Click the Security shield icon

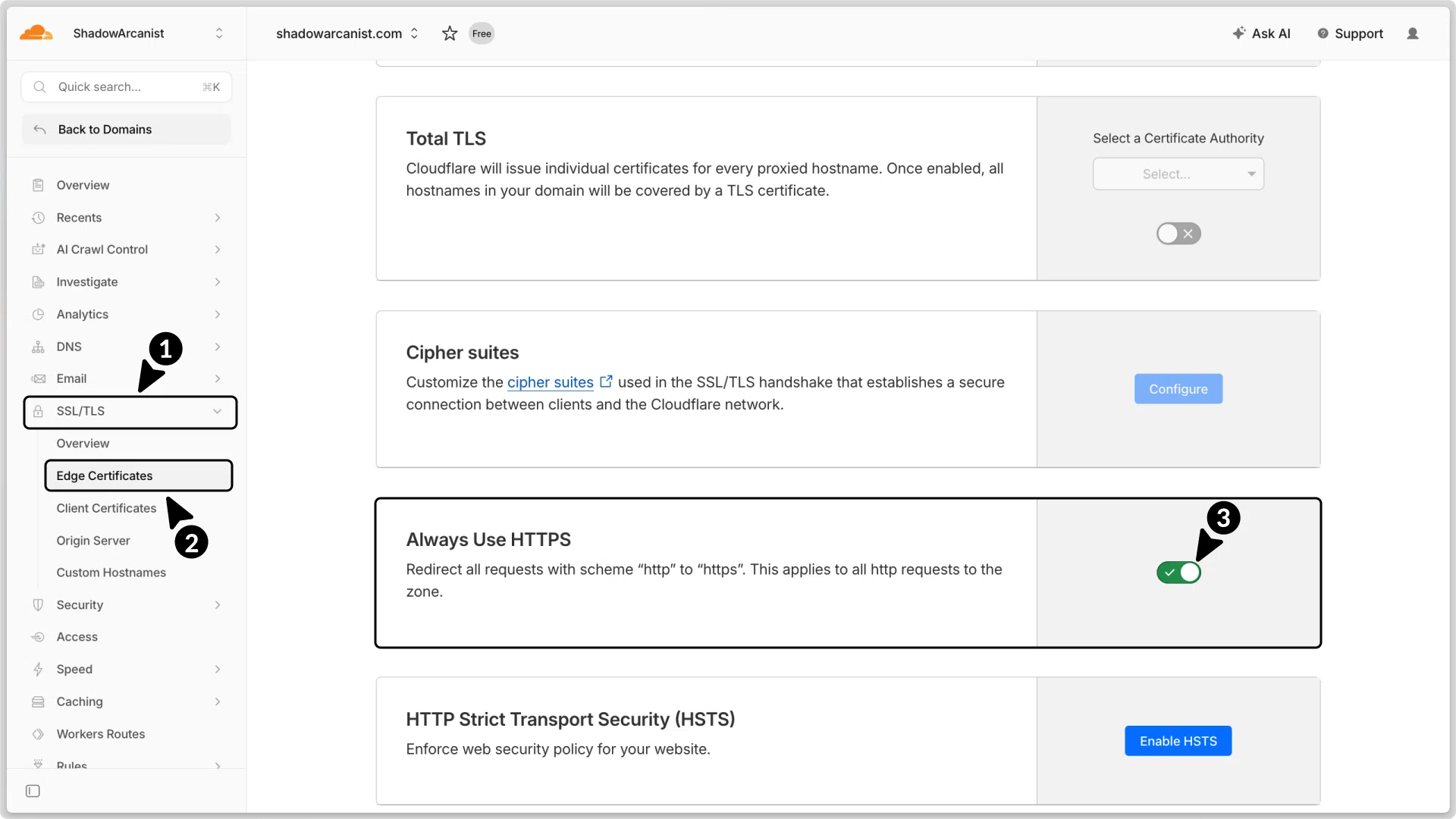pyautogui.click(x=38, y=605)
